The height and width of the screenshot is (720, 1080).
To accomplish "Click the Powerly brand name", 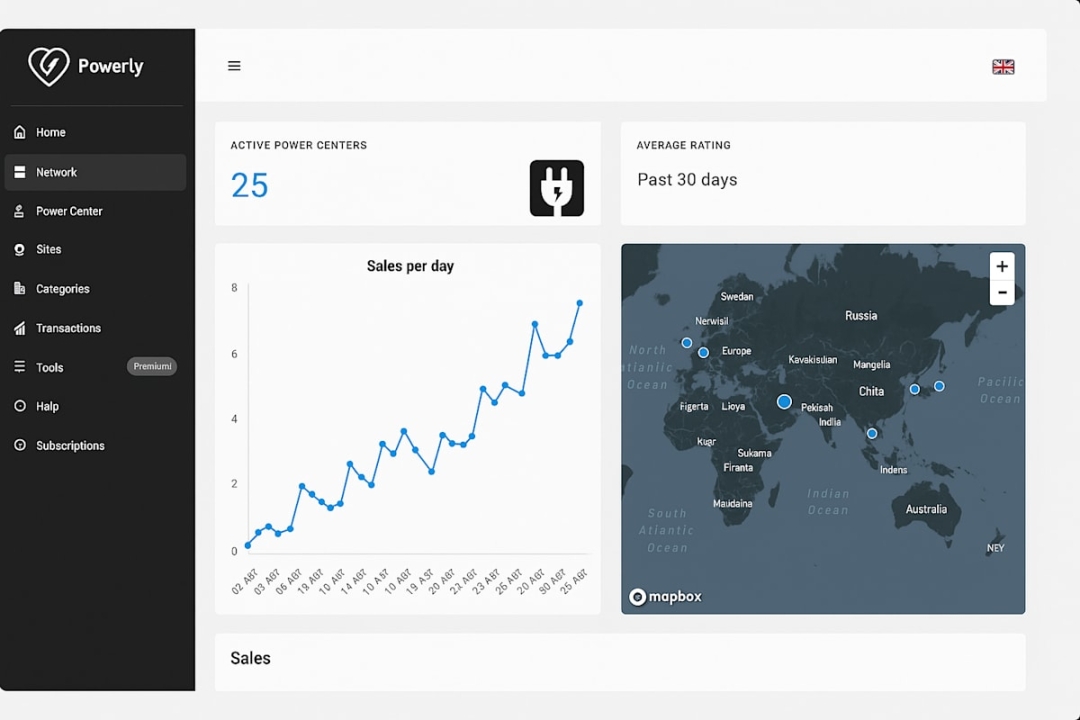I will pos(110,66).
